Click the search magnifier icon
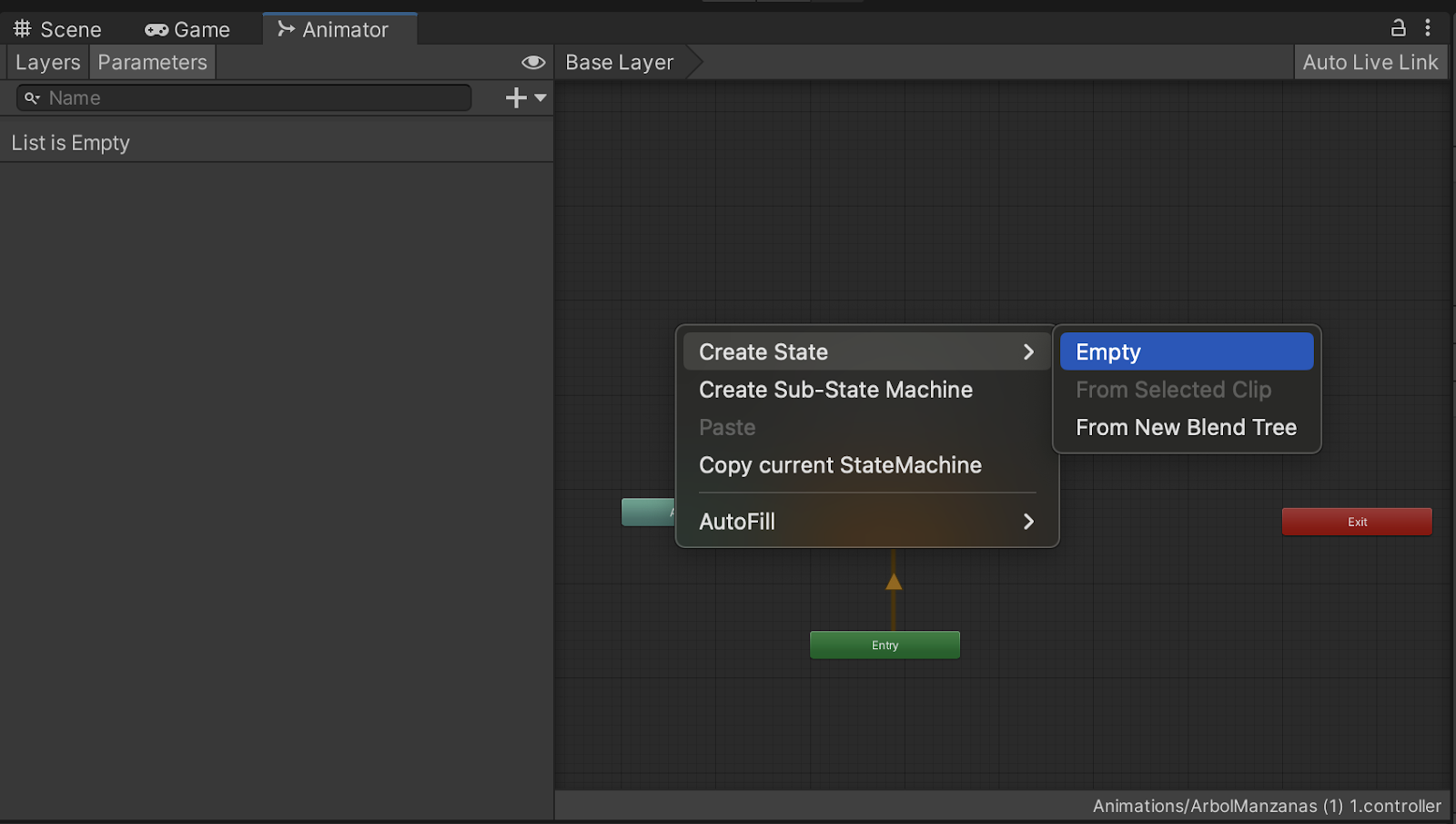 click(x=32, y=97)
